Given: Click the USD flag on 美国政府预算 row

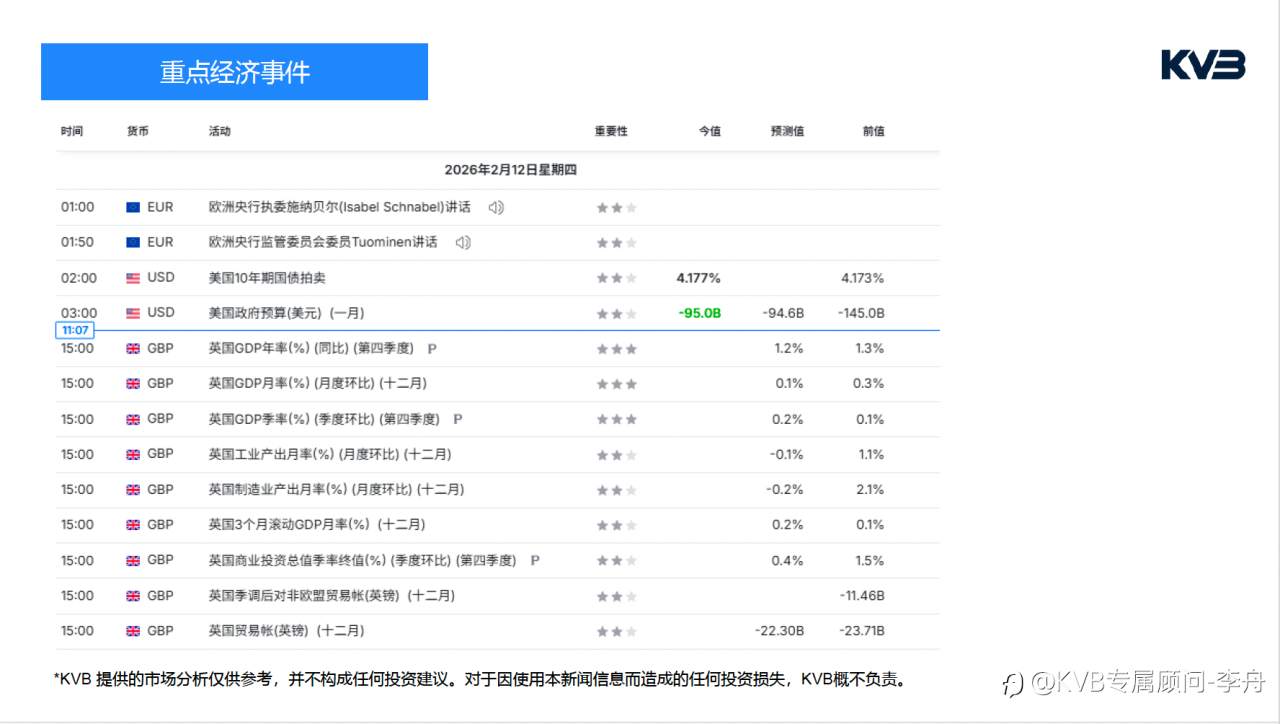Looking at the screenshot, I should pos(131,312).
